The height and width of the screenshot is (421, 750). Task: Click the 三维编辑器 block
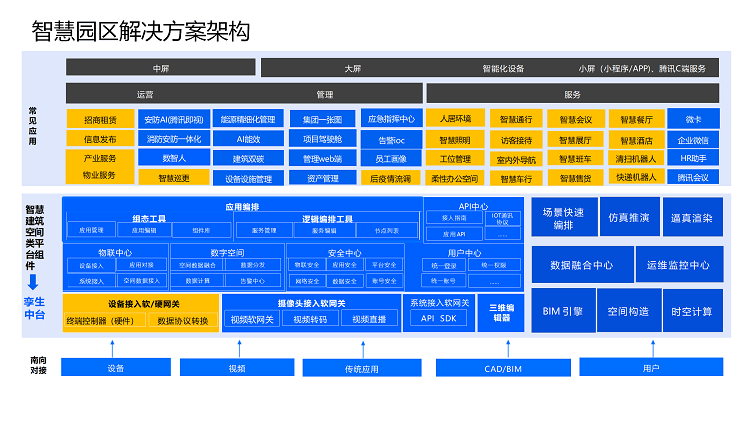point(501,312)
